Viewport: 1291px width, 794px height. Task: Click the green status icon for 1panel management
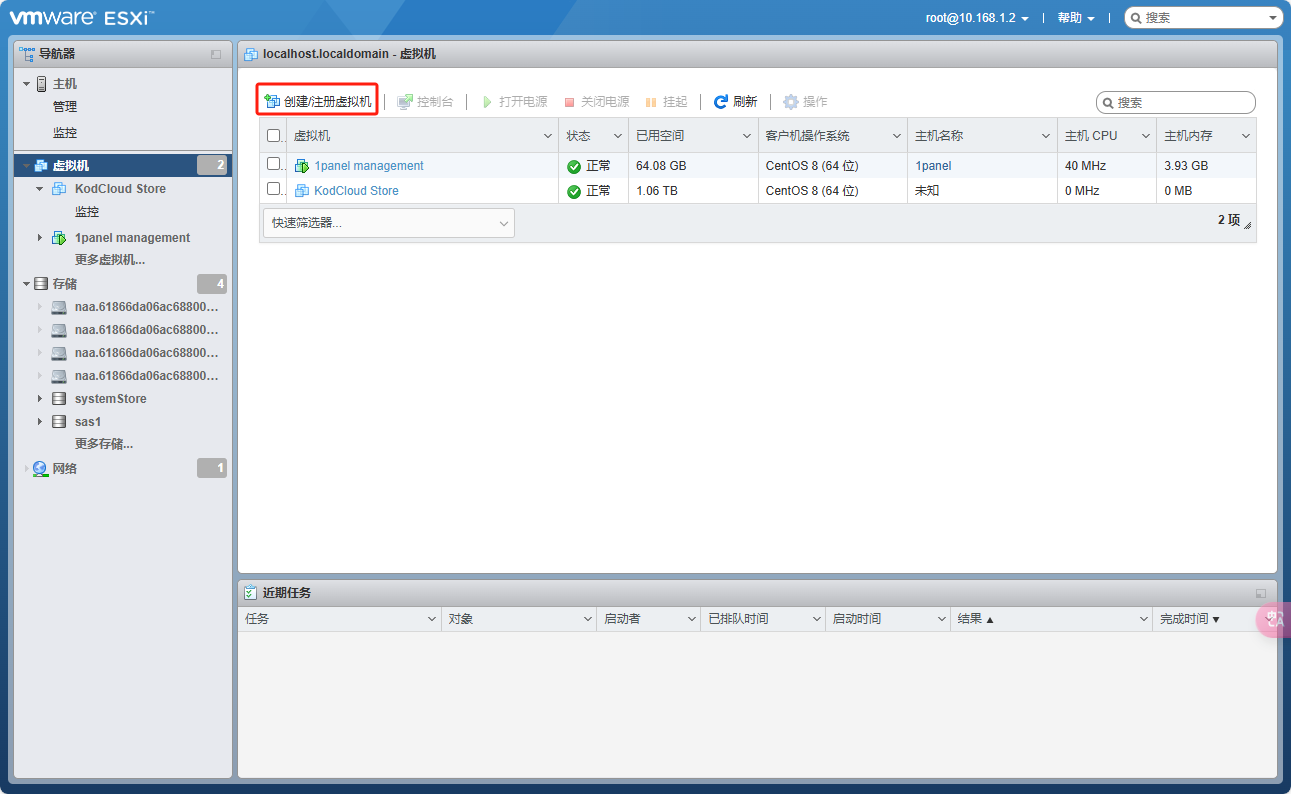pyautogui.click(x=574, y=166)
